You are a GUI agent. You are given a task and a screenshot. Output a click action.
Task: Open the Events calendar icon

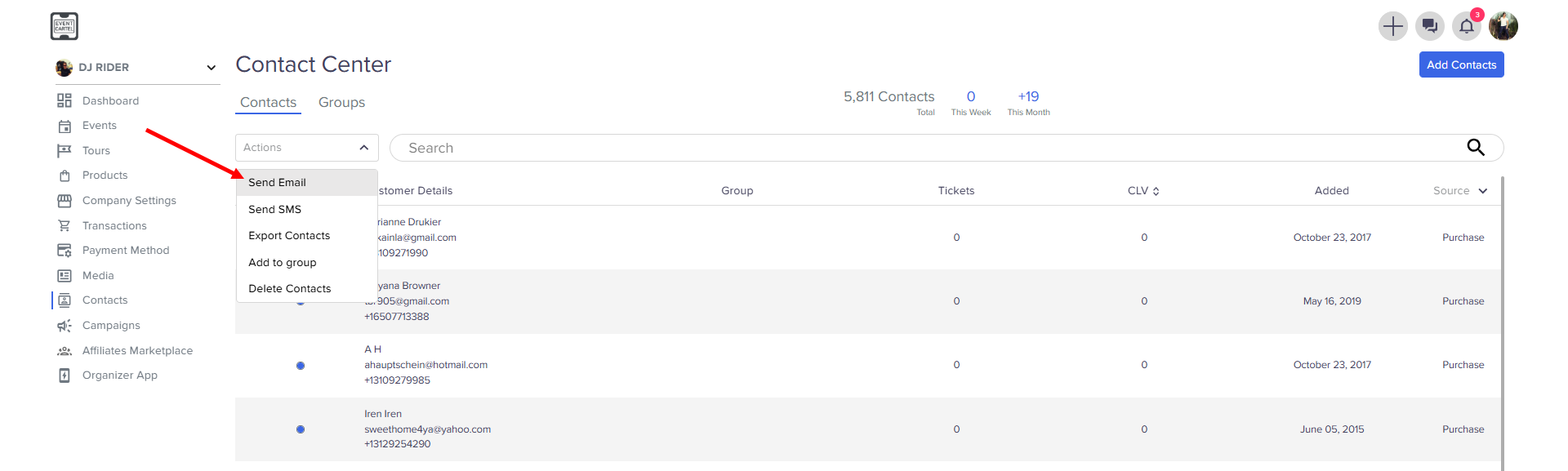pyautogui.click(x=65, y=126)
